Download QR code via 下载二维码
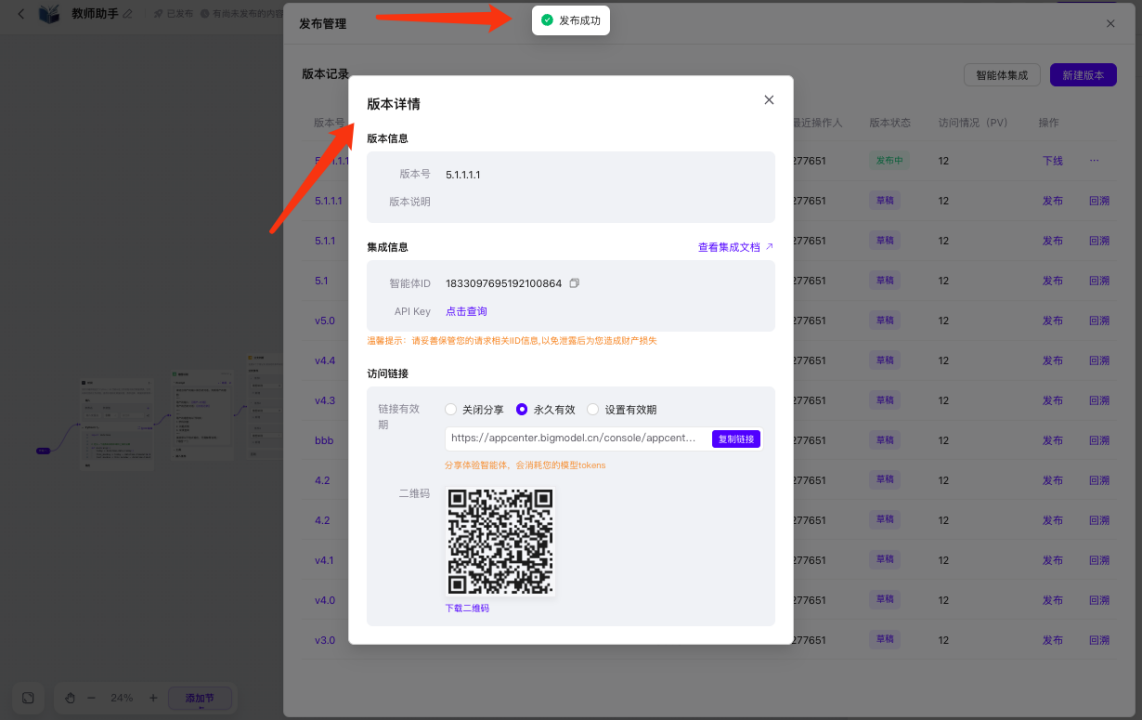 pyautogui.click(x=467, y=609)
